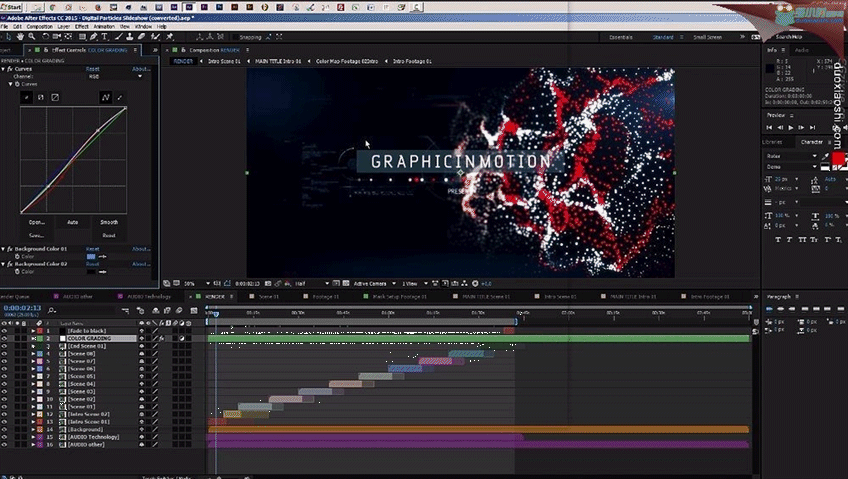This screenshot has width=848, height=479.
Task: Click the curve point tool in Curves
Action: click(x=105, y=97)
